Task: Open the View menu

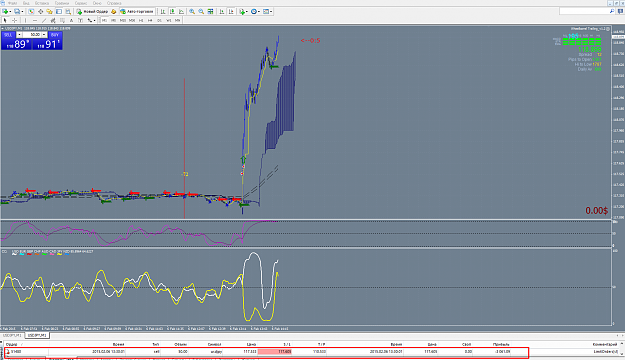Action: point(26,3)
